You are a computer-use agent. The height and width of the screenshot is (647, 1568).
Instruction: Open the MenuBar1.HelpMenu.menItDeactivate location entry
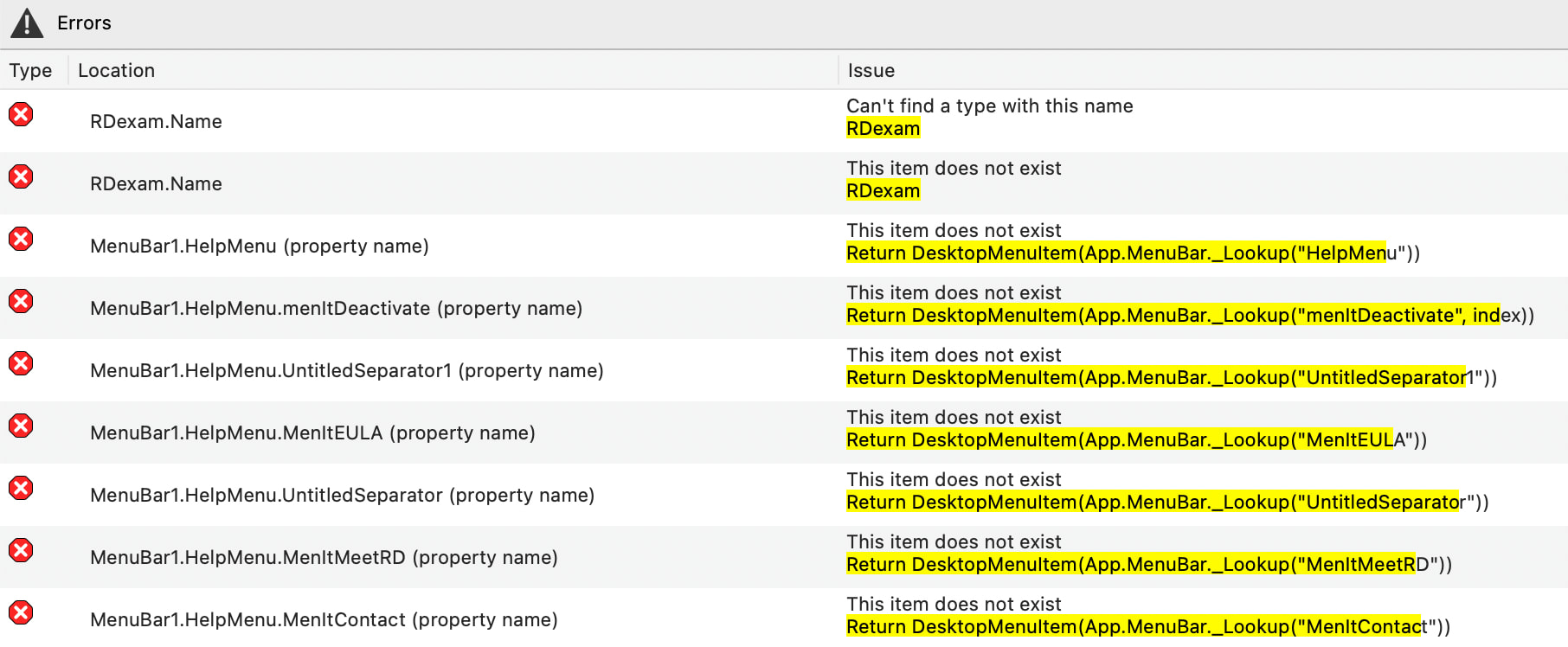[336, 309]
